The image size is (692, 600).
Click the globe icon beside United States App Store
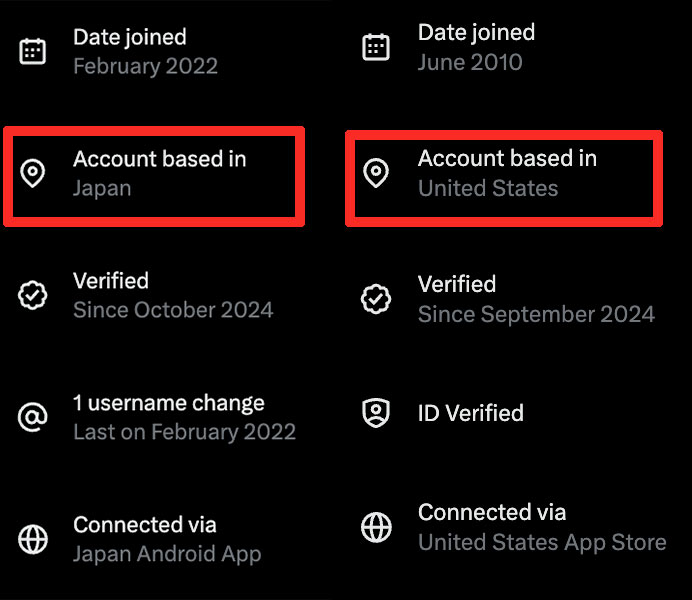click(376, 526)
